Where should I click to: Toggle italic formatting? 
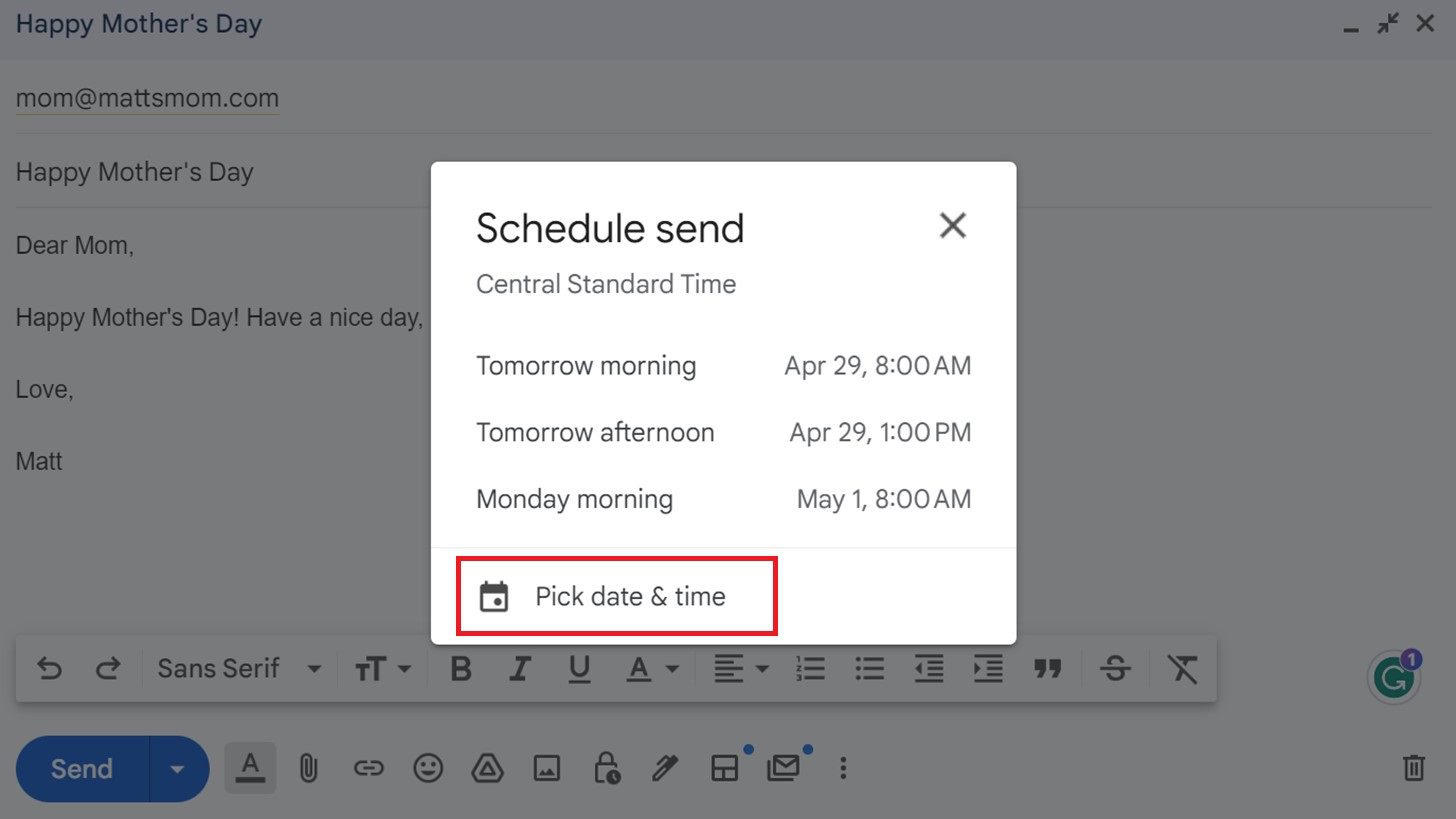click(519, 669)
